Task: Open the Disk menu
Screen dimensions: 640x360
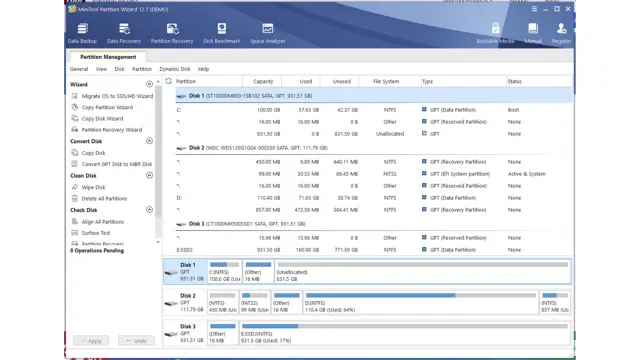Action: click(x=120, y=69)
